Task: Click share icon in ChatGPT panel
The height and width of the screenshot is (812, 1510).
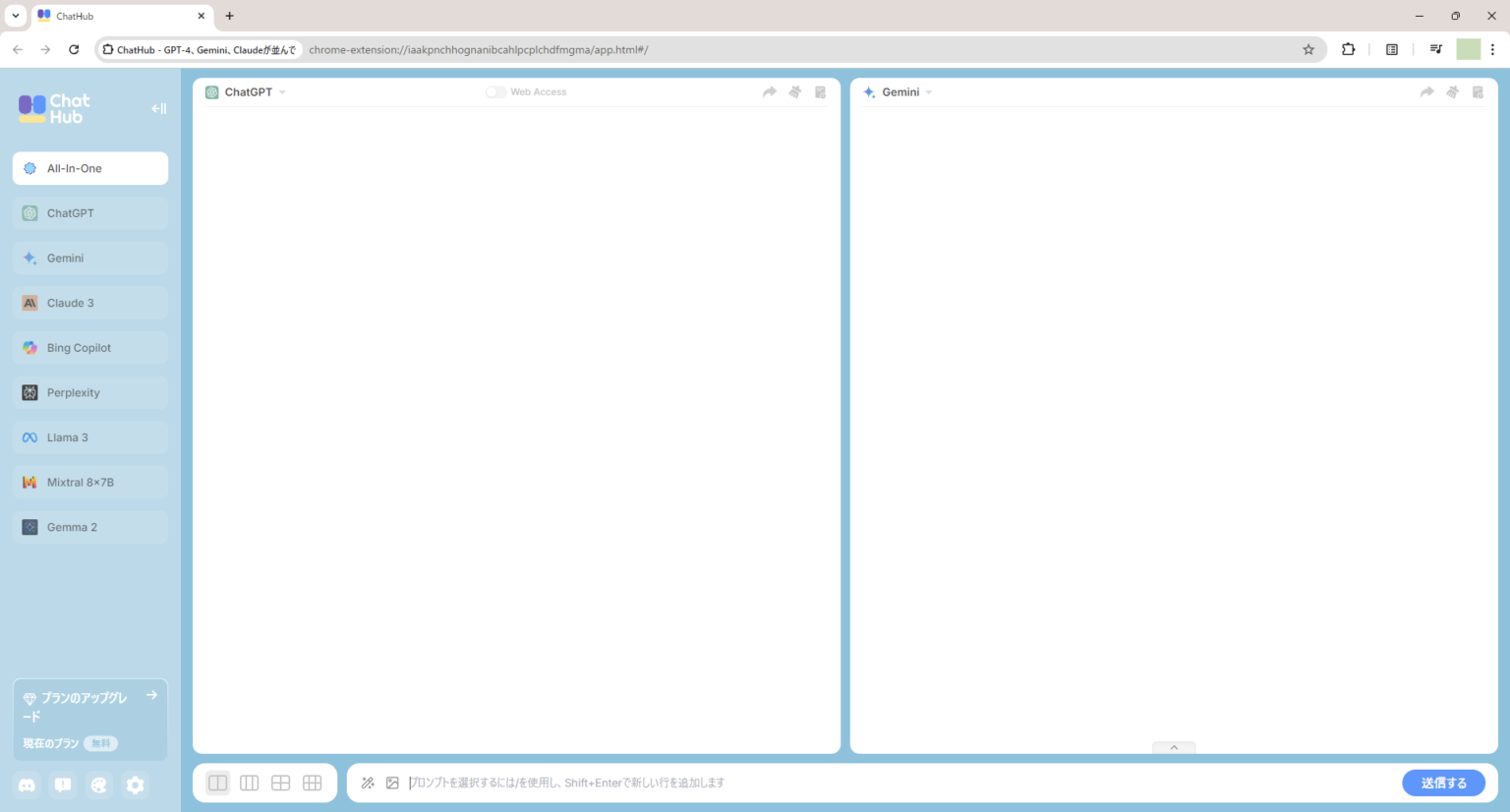Action: click(x=770, y=92)
